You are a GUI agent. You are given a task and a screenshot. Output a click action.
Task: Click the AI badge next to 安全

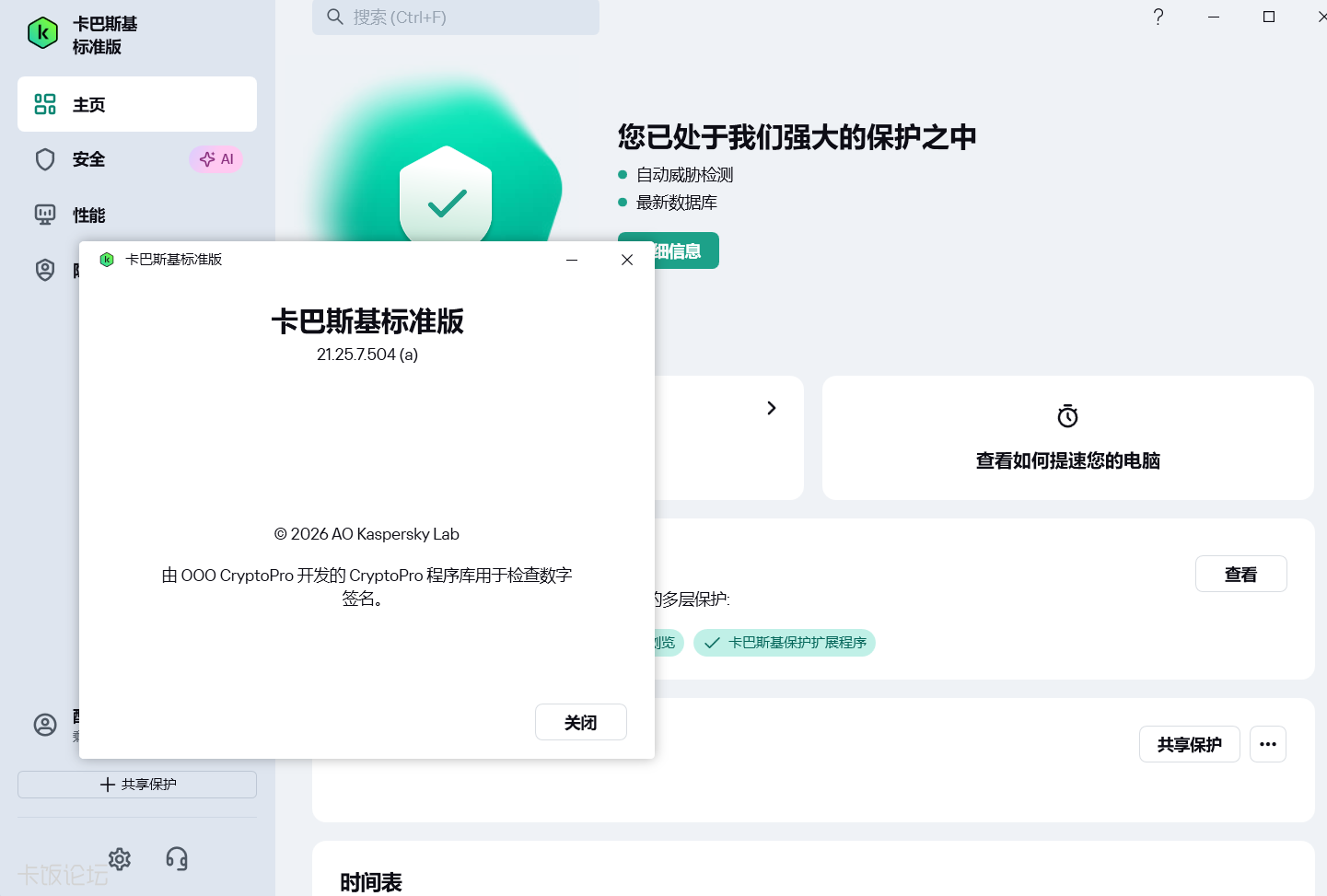click(216, 159)
